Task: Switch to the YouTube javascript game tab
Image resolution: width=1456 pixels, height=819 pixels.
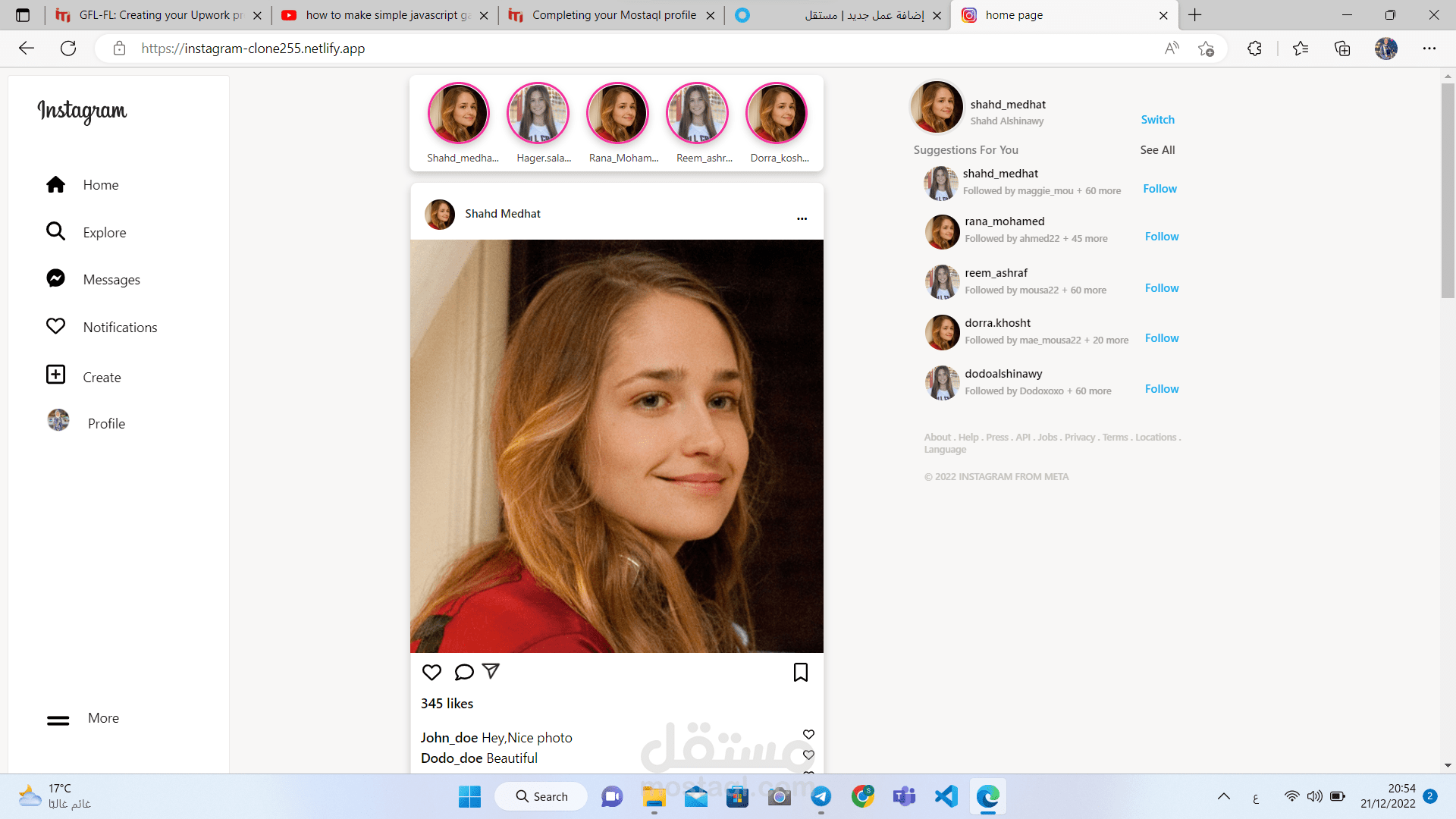Action: (385, 15)
